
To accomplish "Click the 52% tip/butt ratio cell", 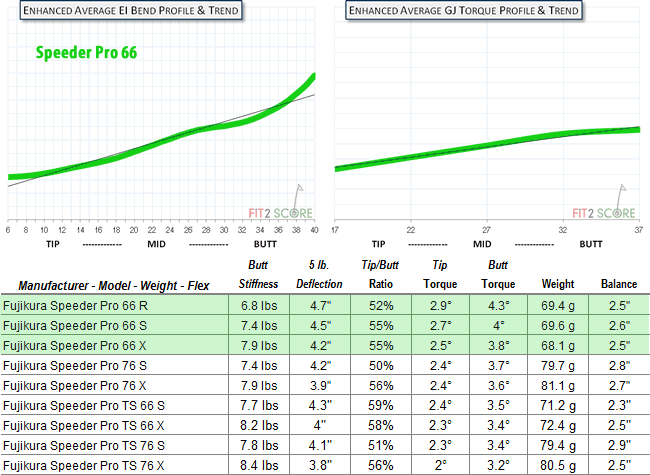I will point(381,305).
